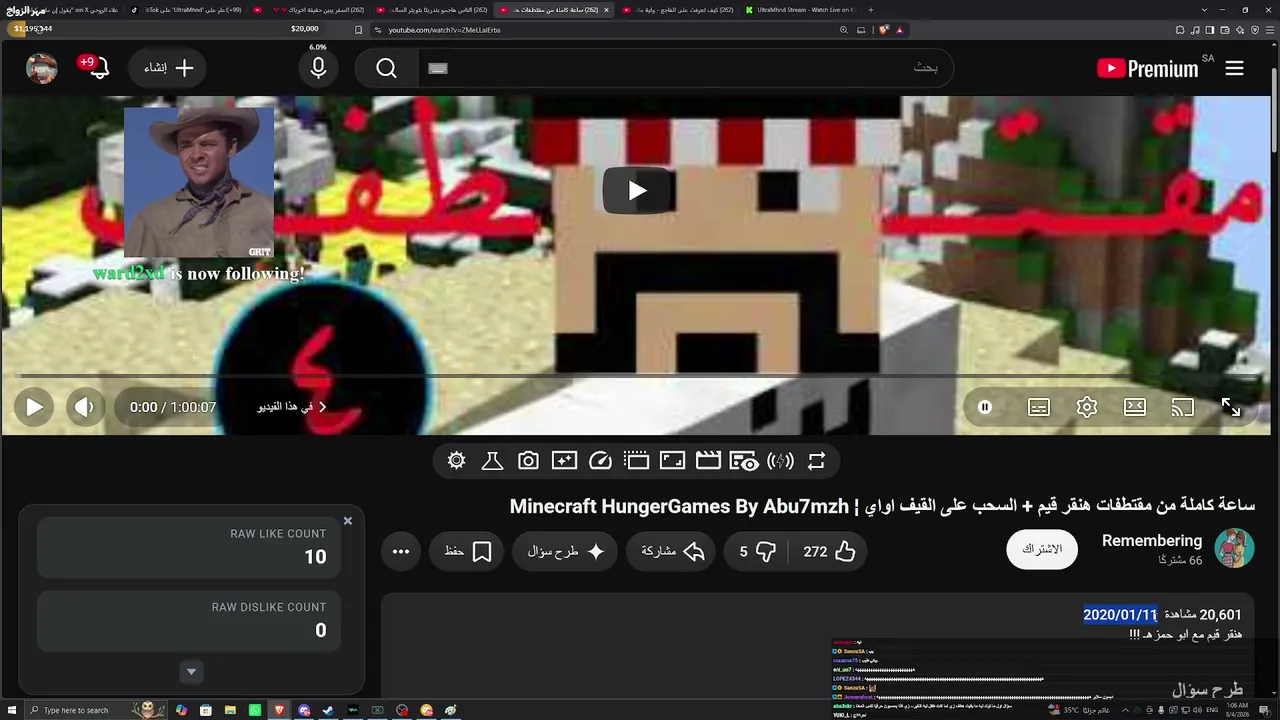Click the video title heading text

click(x=882, y=506)
